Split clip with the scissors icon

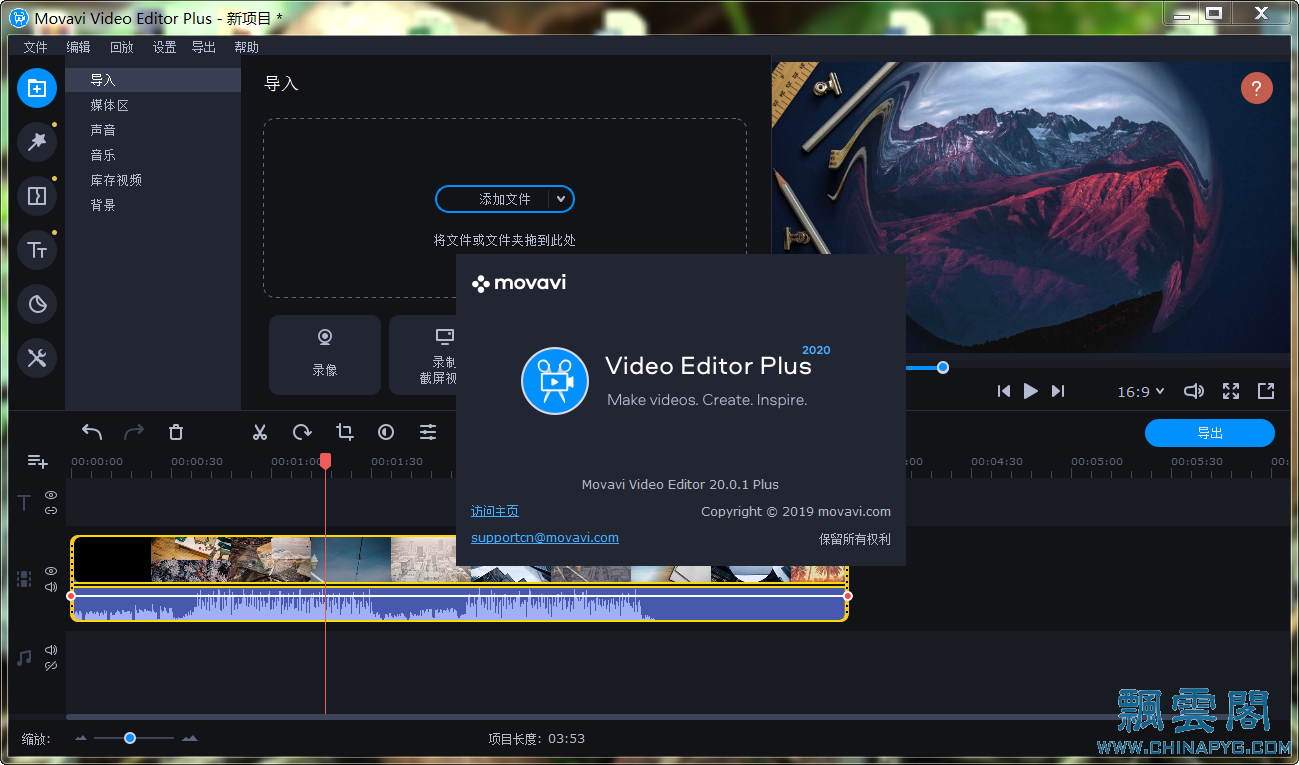click(260, 432)
